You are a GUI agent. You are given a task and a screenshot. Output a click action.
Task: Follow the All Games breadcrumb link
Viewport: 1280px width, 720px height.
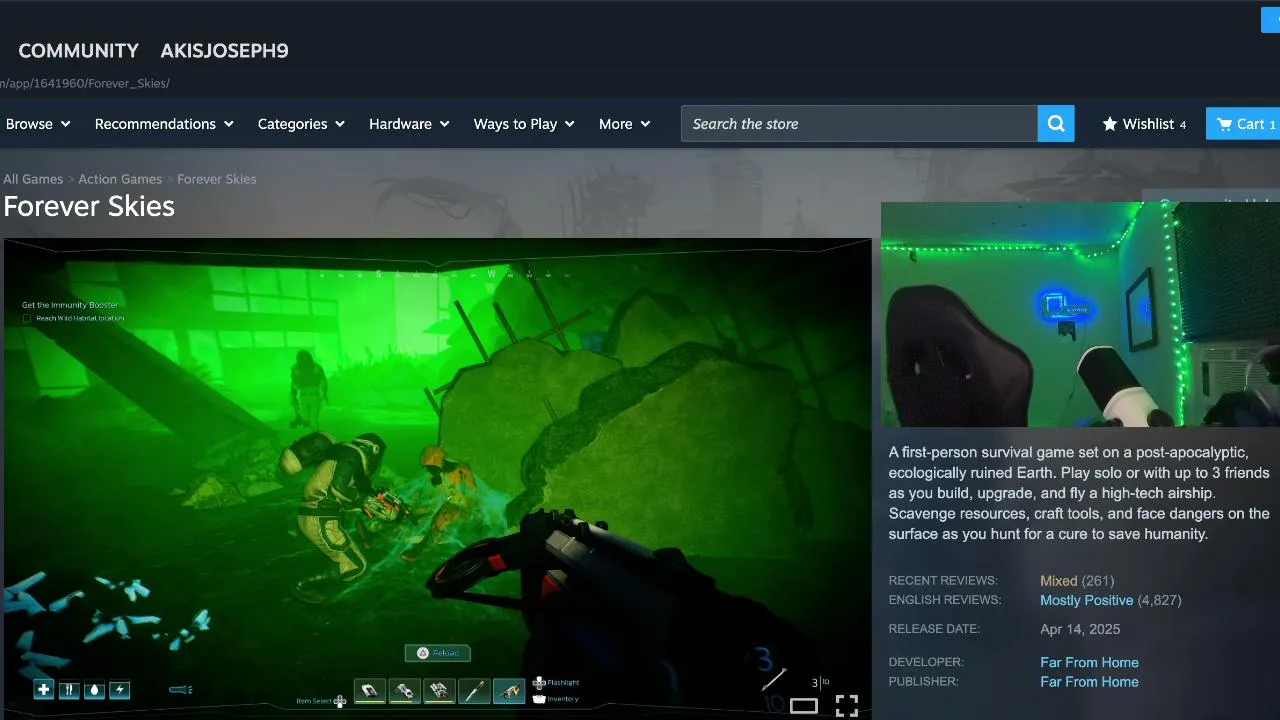click(33, 179)
